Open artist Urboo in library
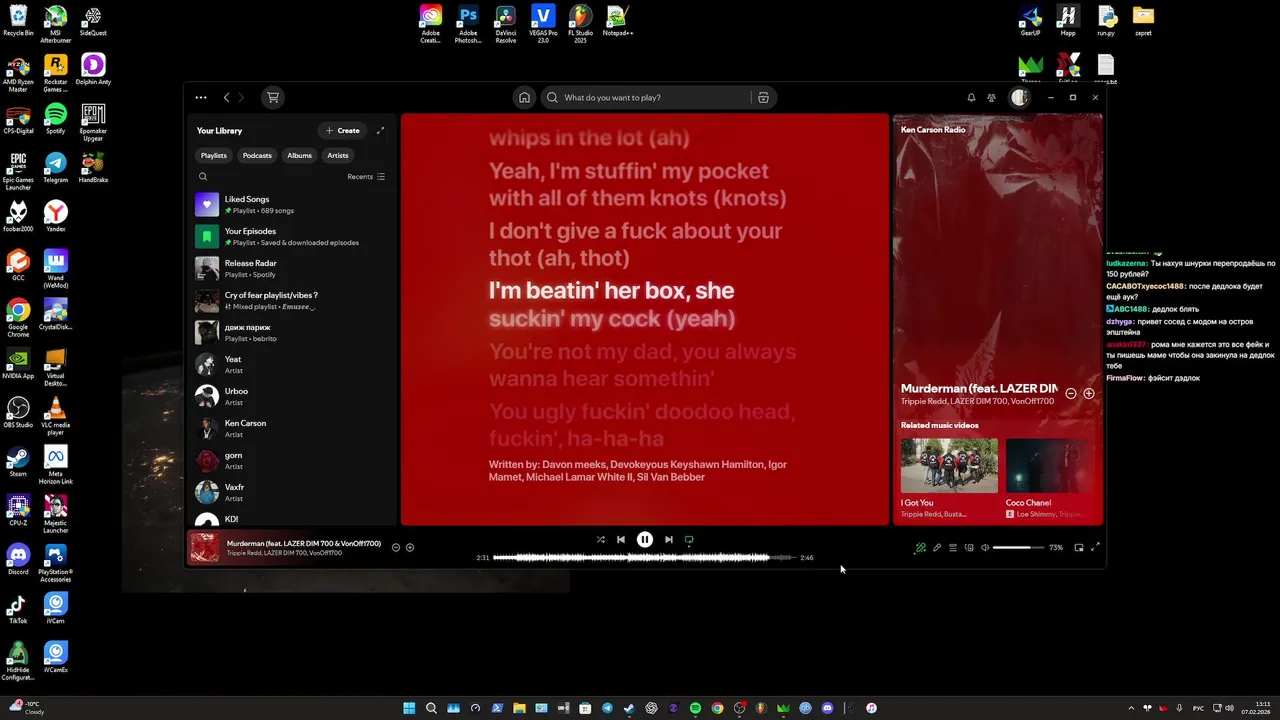Screen dimensions: 1280x720 (292, 397)
